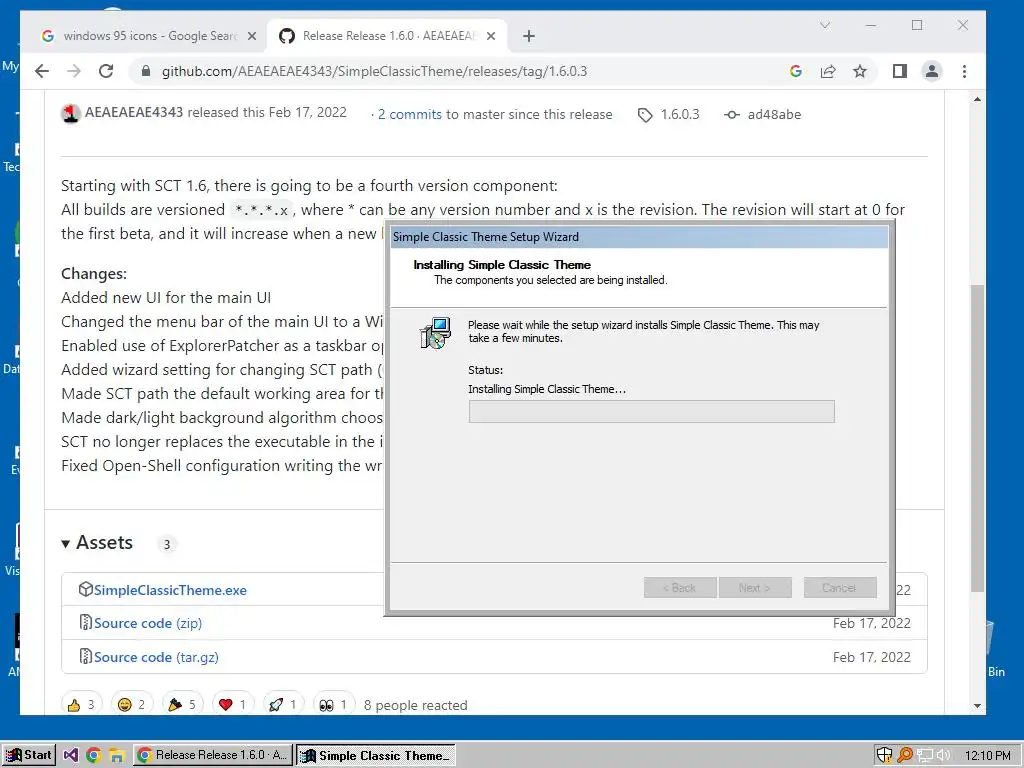Share this page icon
Image resolution: width=1024 pixels, height=768 pixels.
(x=827, y=71)
